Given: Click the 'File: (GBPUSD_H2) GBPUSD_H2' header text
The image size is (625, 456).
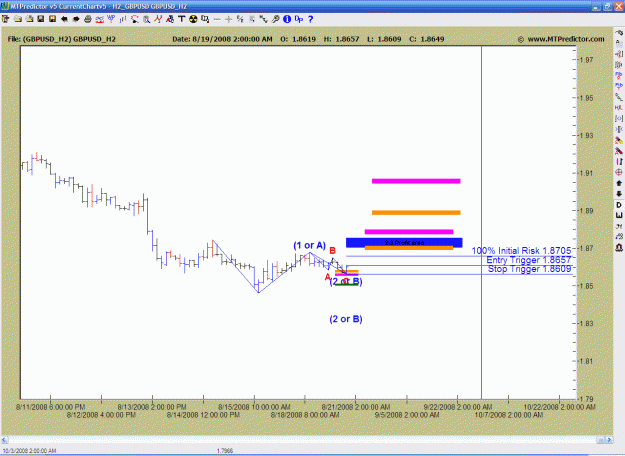Looking at the screenshot, I should 62,39.
